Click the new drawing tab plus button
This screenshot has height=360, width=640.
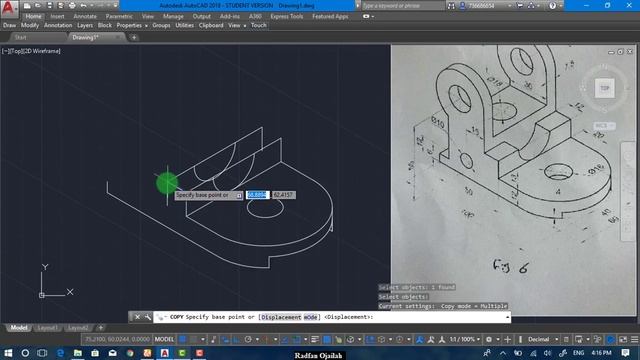click(x=134, y=38)
